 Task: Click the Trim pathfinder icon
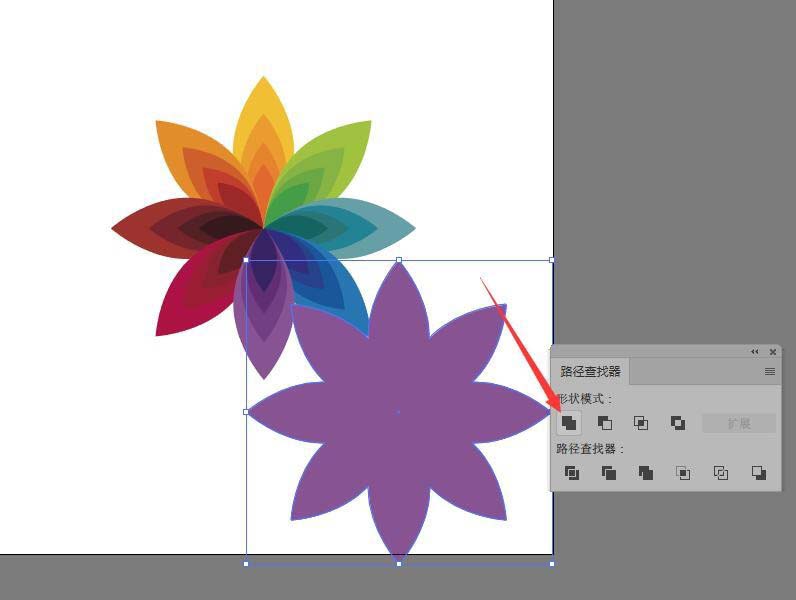tap(609, 473)
